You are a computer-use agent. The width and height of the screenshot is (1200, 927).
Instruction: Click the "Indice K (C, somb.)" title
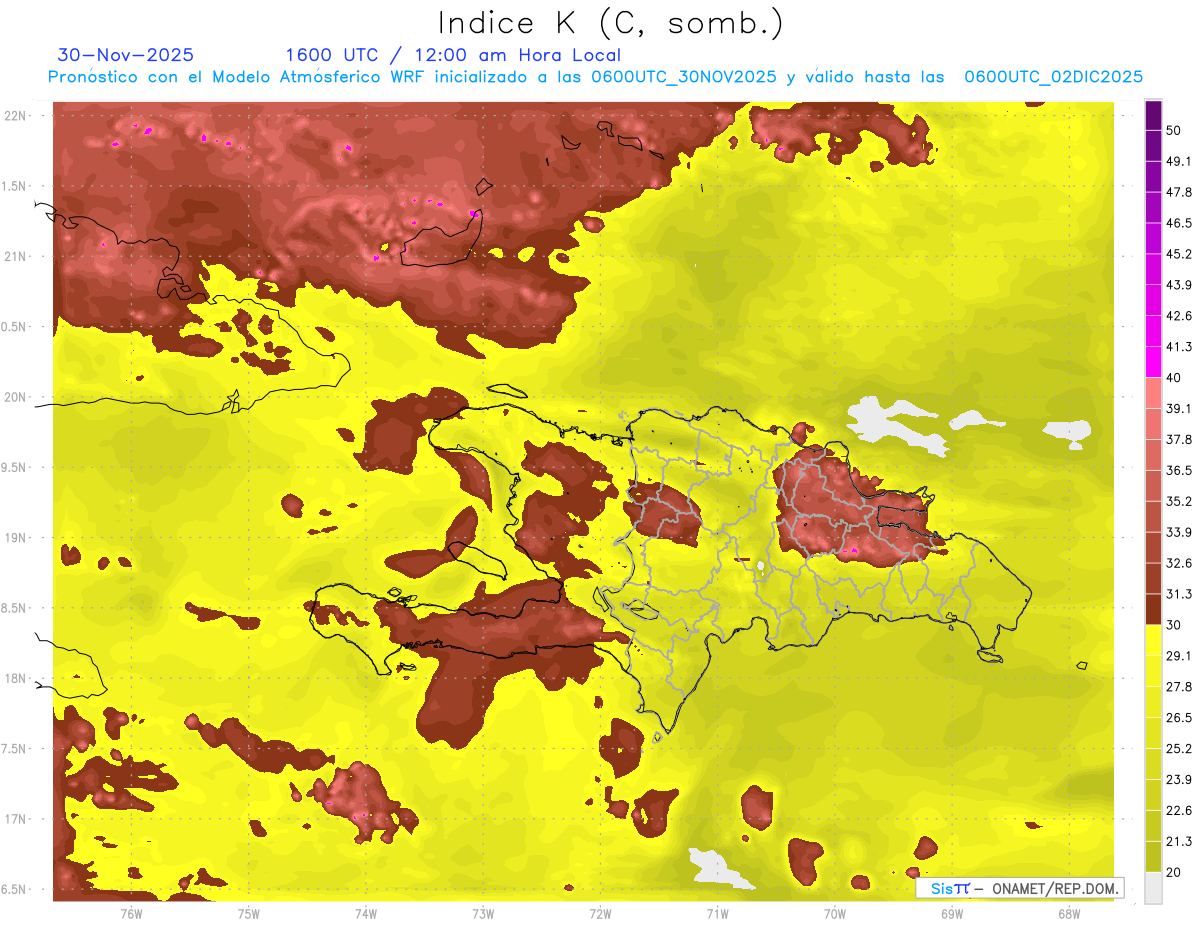(x=611, y=24)
